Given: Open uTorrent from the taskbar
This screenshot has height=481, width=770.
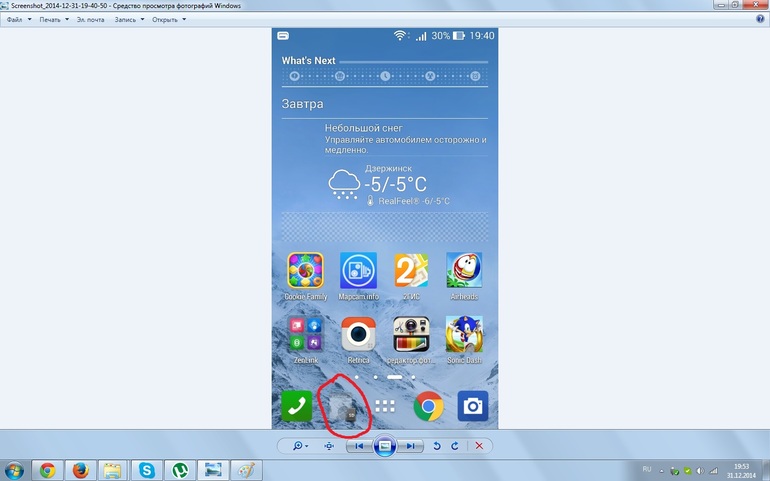Looking at the screenshot, I should [180, 469].
